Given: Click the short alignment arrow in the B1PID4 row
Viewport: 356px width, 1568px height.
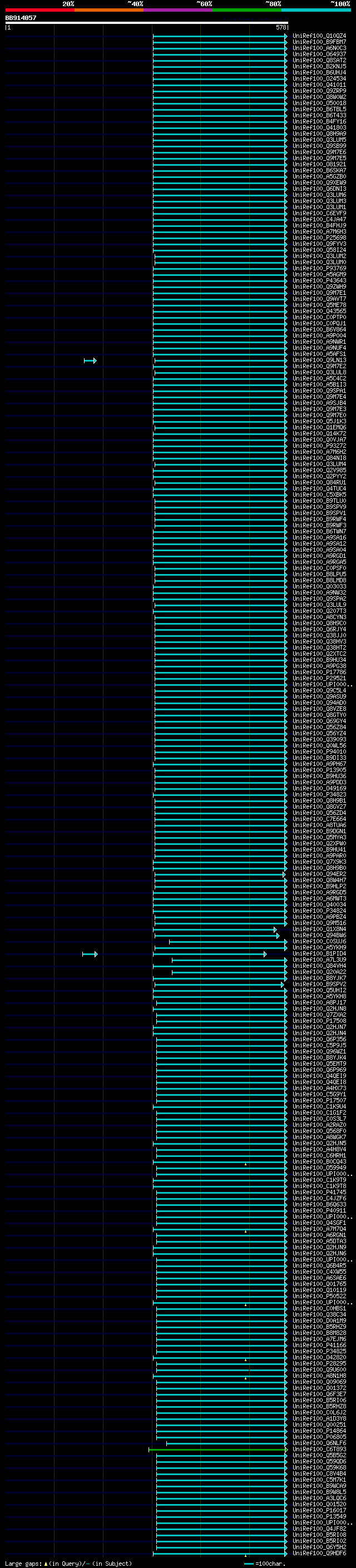Looking at the screenshot, I should [90, 954].
